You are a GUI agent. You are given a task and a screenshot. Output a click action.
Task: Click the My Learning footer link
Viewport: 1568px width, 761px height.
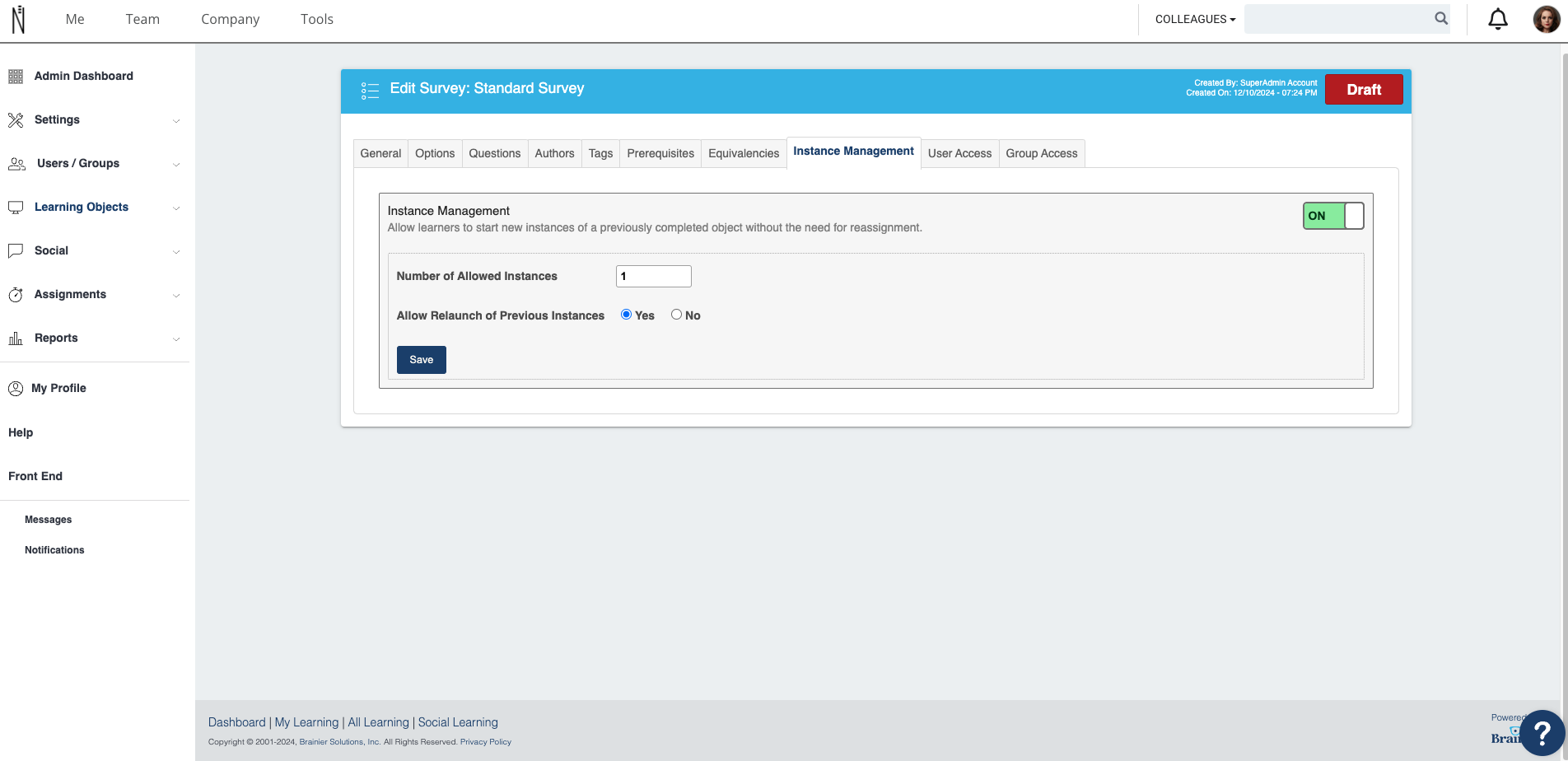(x=306, y=722)
